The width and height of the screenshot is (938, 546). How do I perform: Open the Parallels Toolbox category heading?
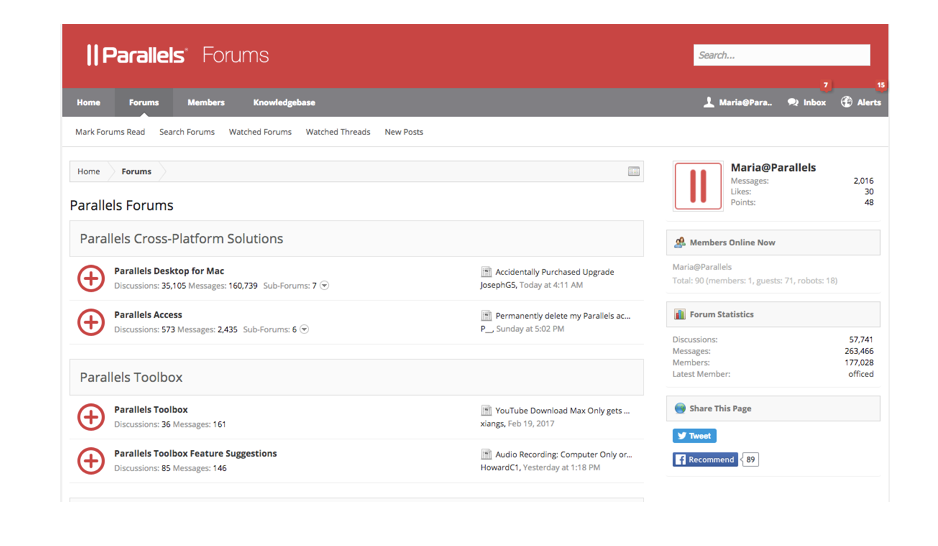(x=131, y=377)
